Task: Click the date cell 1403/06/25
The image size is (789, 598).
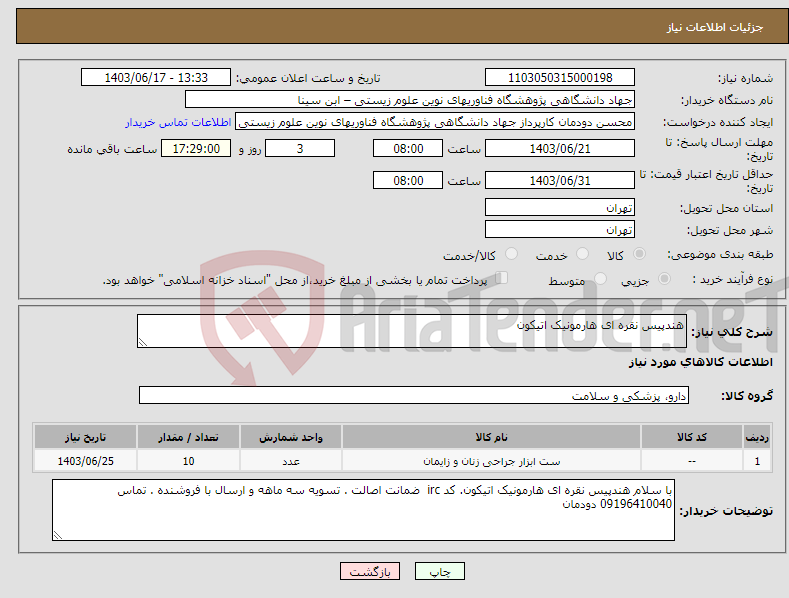Action: [x=86, y=461]
